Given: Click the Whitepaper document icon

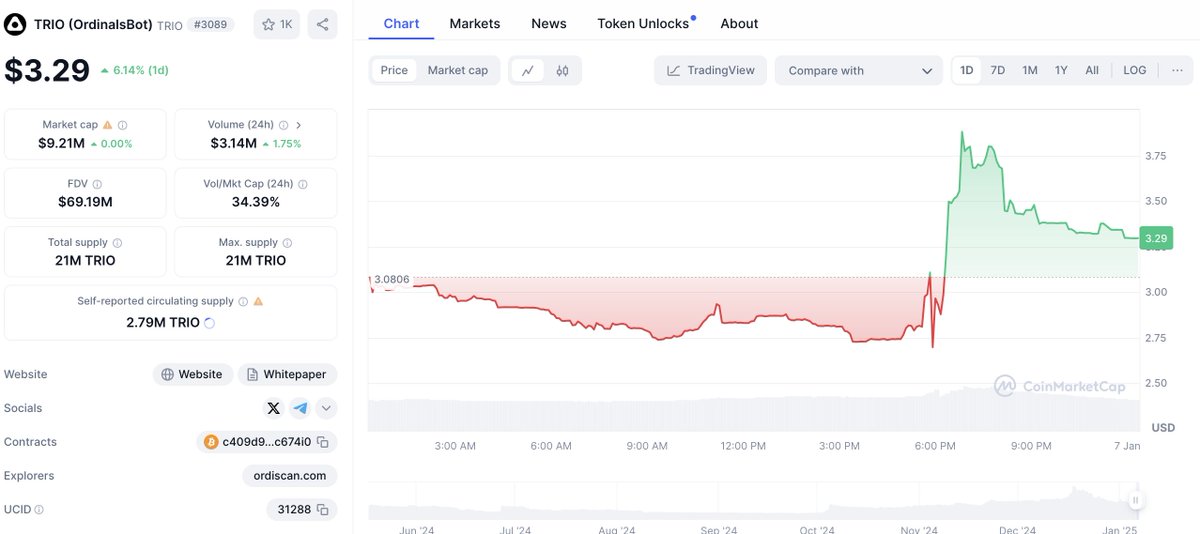Looking at the screenshot, I should pyautogui.click(x=253, y=374).
